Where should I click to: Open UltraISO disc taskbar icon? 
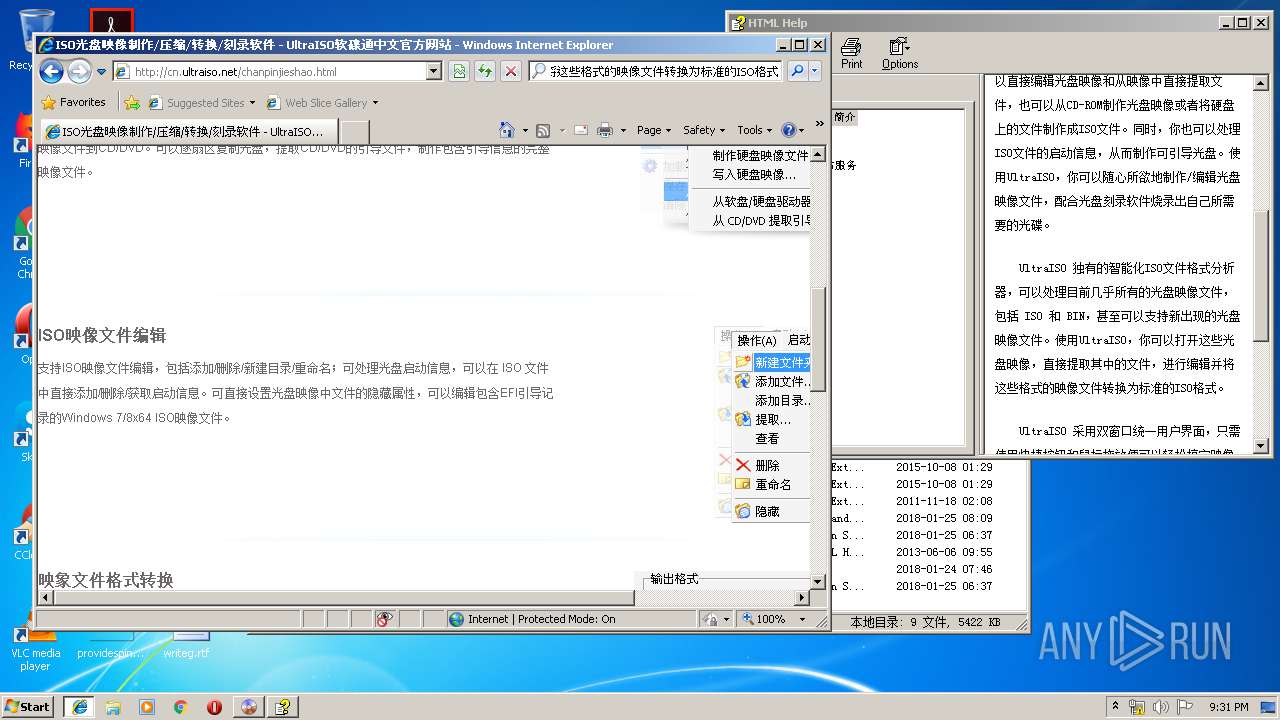[249, 706]
